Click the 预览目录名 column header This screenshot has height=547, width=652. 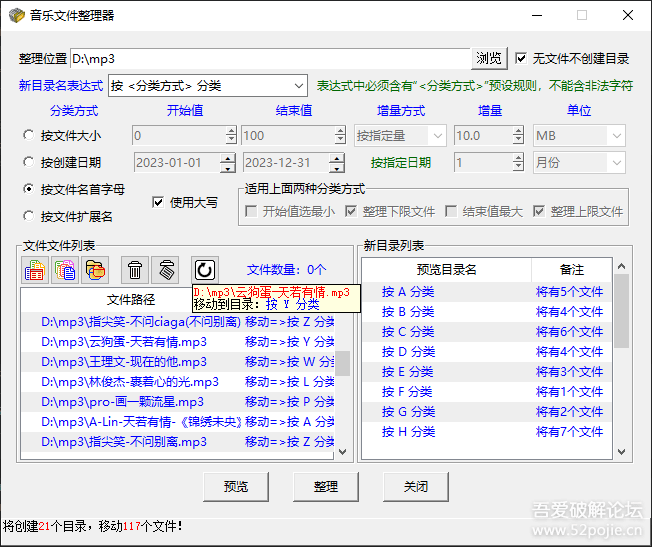[447, 270]
